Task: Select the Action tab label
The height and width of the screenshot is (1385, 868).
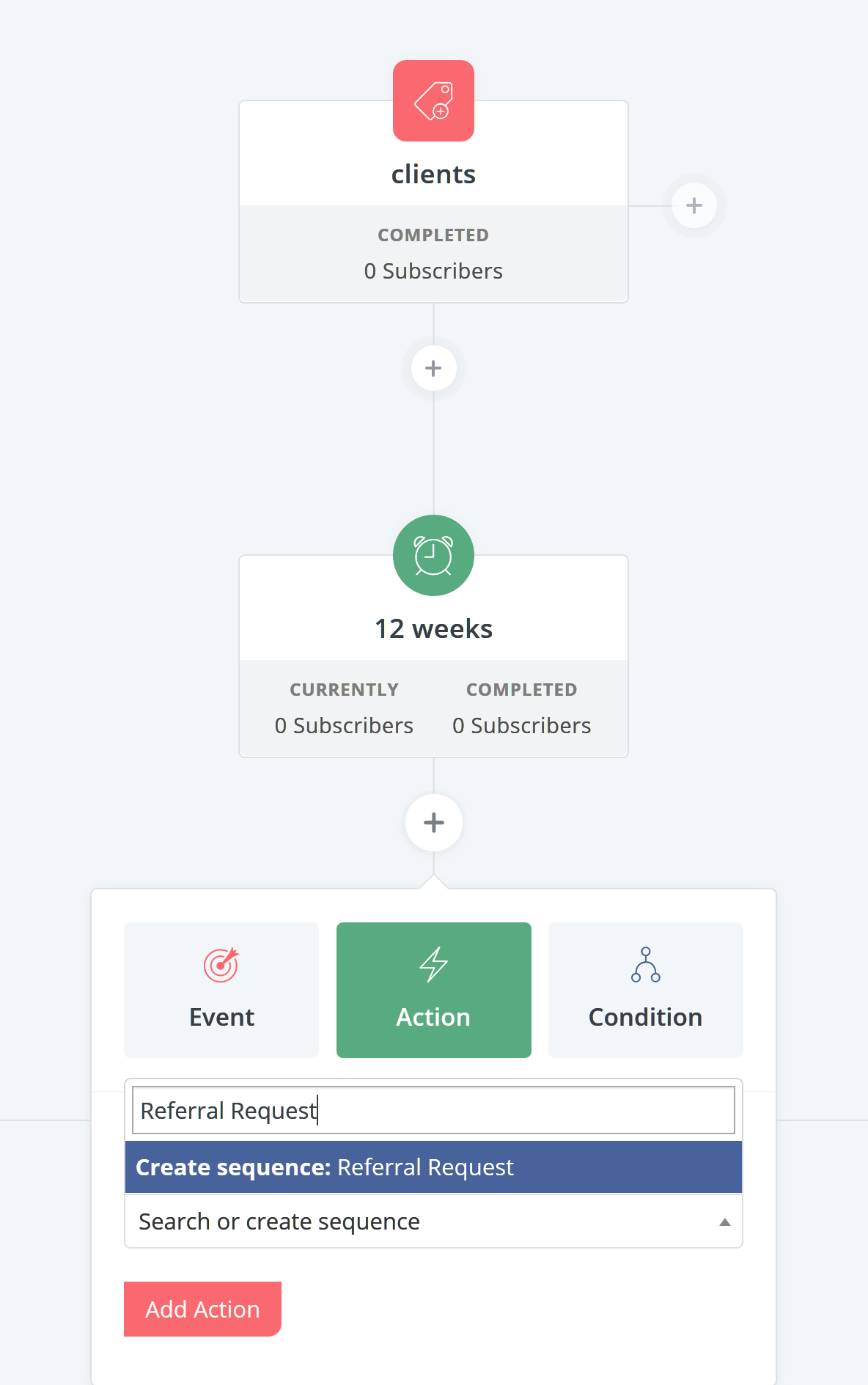Action: [x=433, y=1017]
